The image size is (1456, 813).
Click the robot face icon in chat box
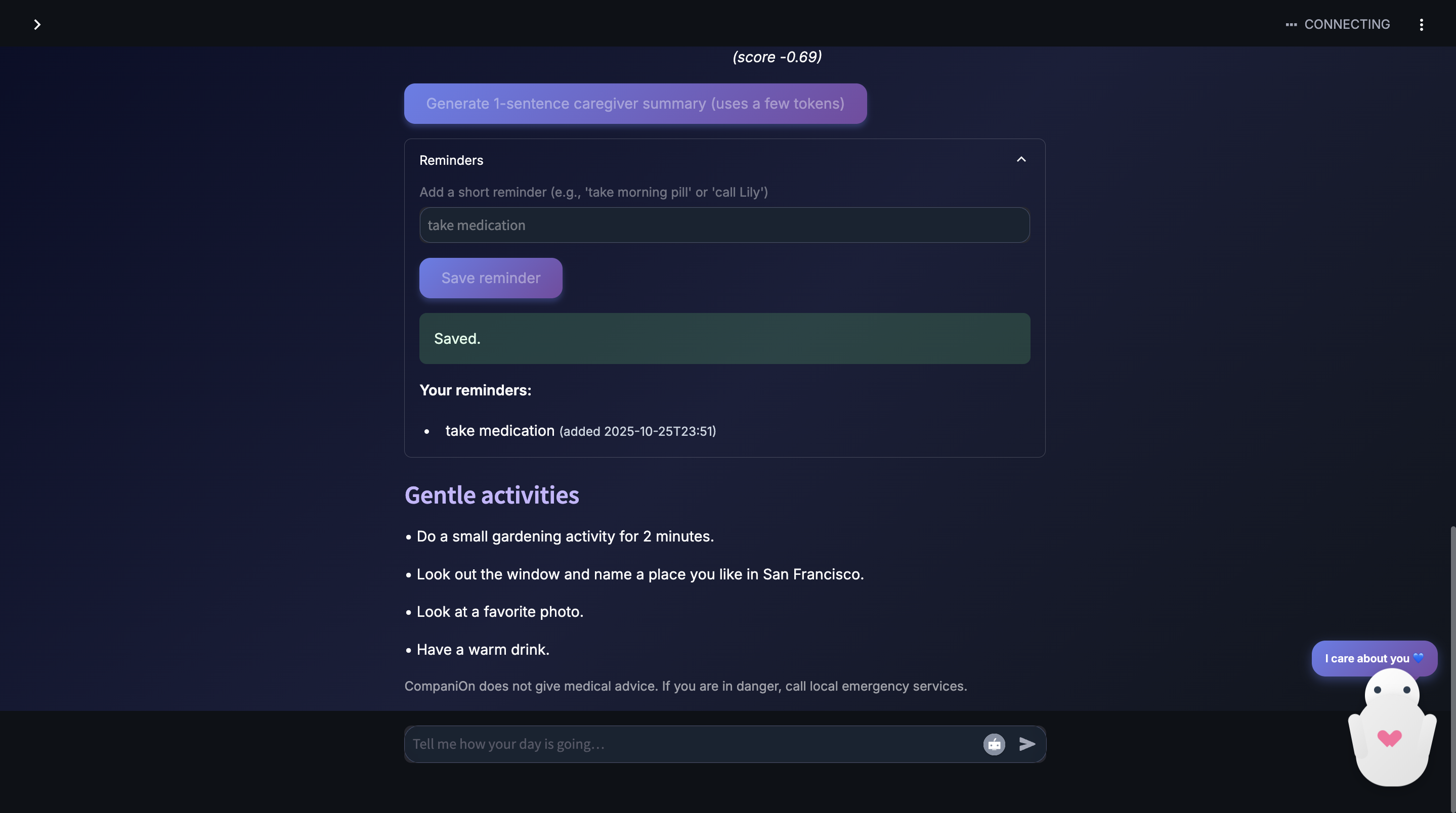[994, 744]
